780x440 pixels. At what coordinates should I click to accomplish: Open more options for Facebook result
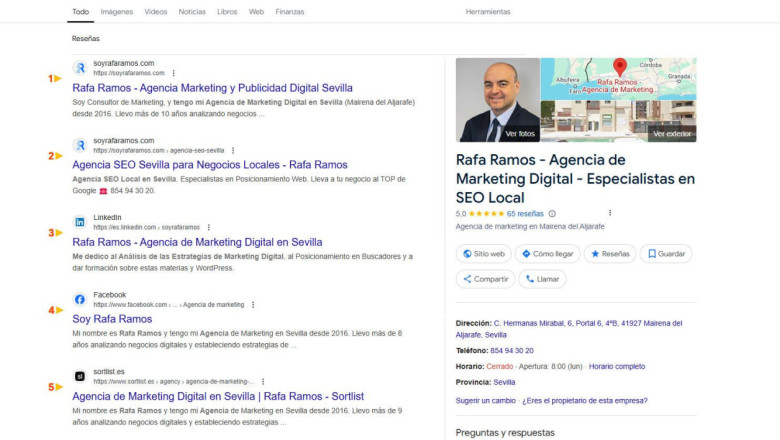pos(253,305)
